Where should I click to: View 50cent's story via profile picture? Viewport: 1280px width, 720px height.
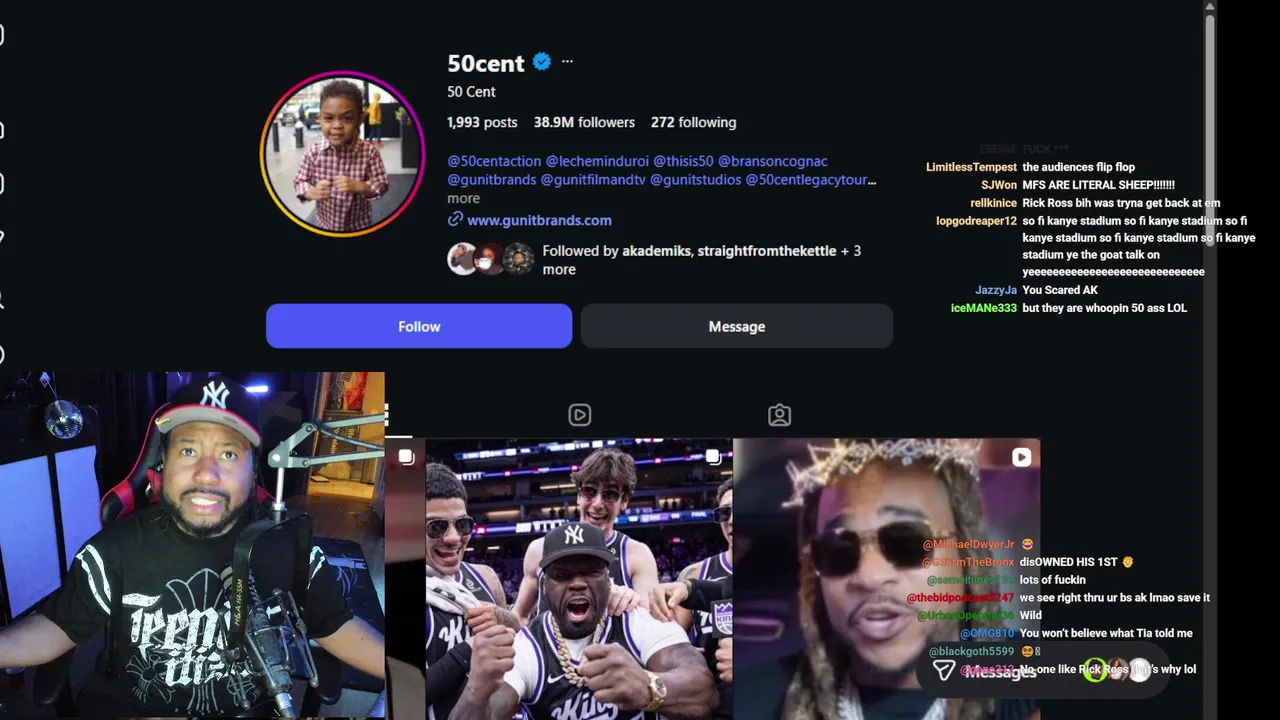coord(343,153)
